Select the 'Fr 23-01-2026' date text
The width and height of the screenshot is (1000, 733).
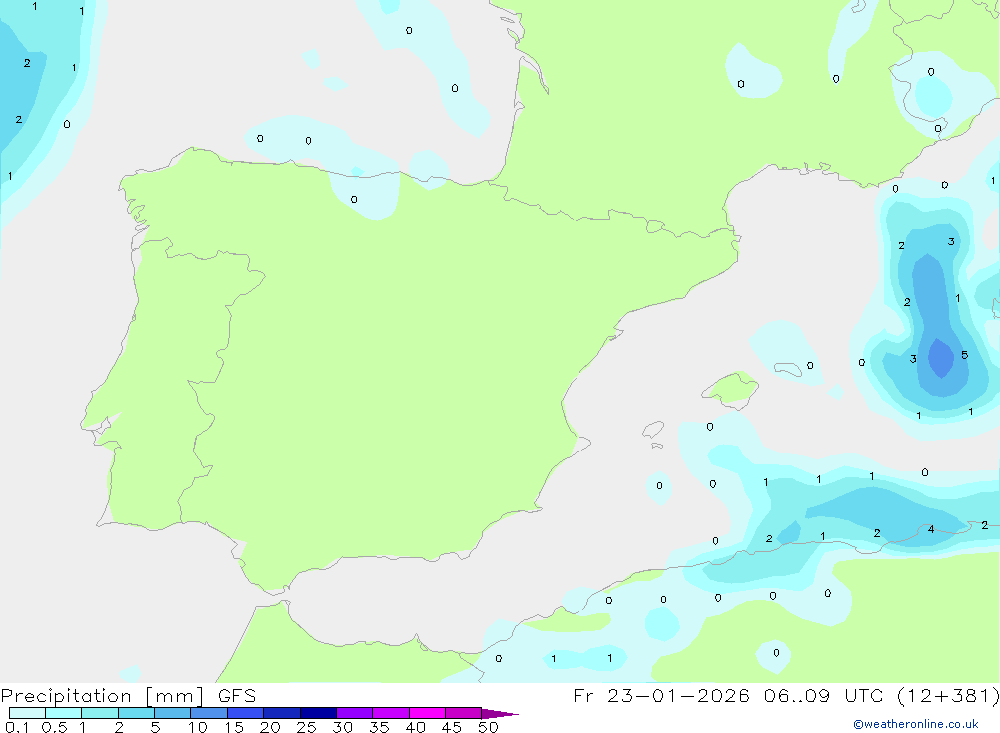click(661, 696)
